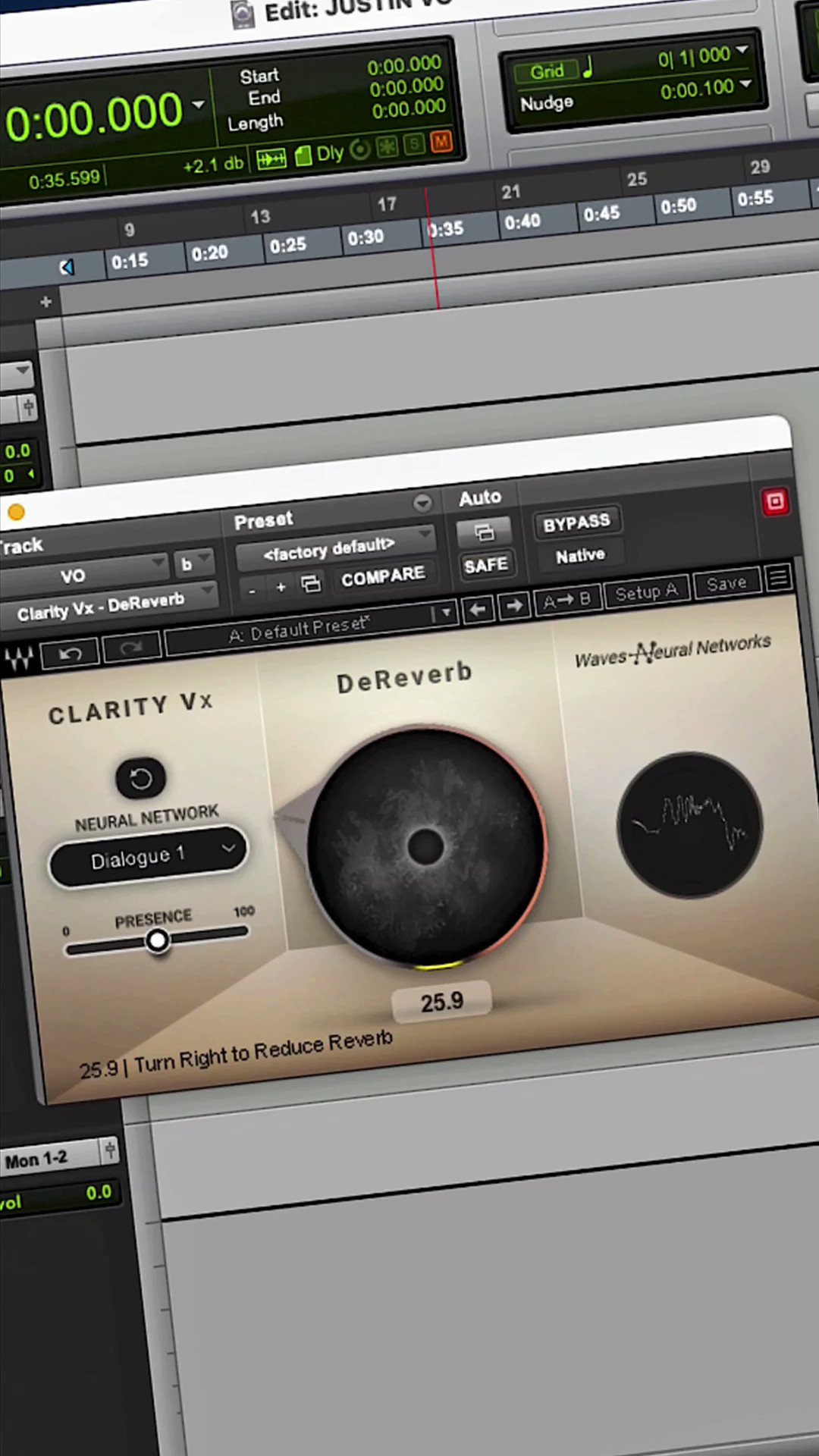
Task: Click the Length time value
Action: click(409, 110)
